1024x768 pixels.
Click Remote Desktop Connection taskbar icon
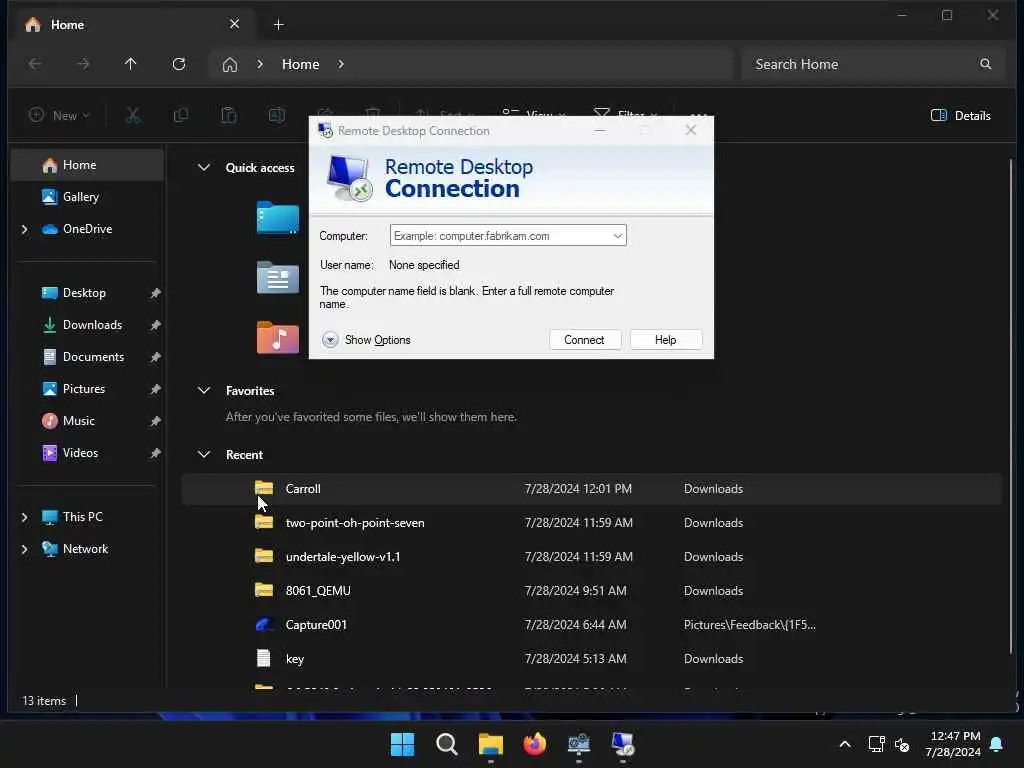(x=623, y=744)
